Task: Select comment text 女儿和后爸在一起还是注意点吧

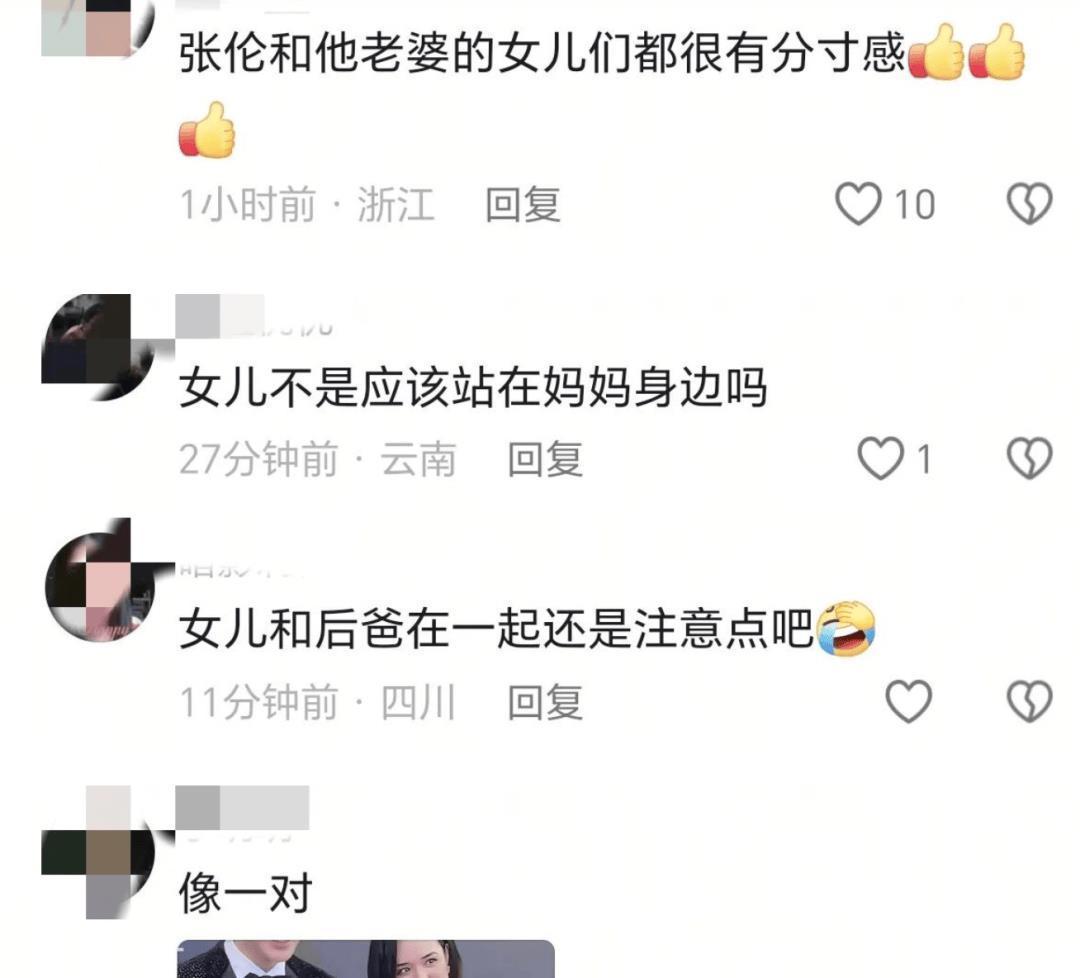Action: 497,629
